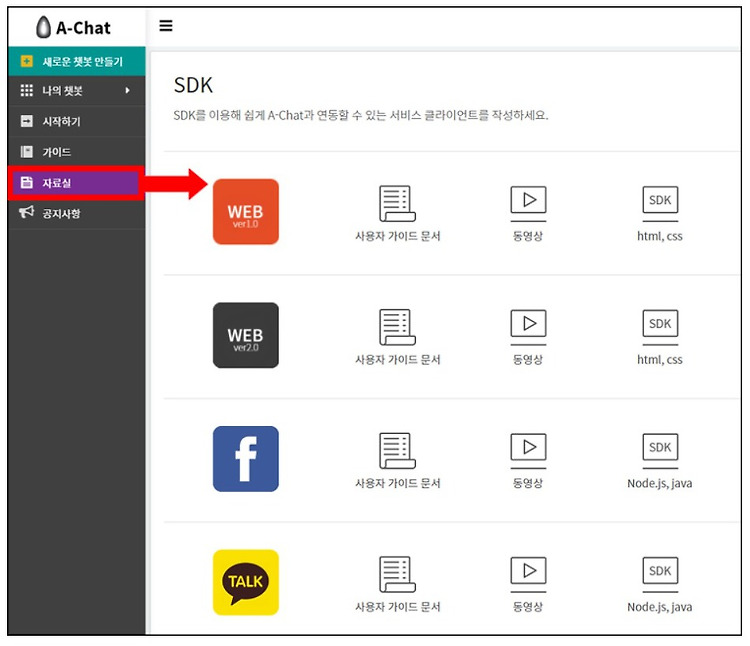Click 사용자 가이드 문서 link in KakaoTalk row

pyautogui.click(x=397, y=607)
